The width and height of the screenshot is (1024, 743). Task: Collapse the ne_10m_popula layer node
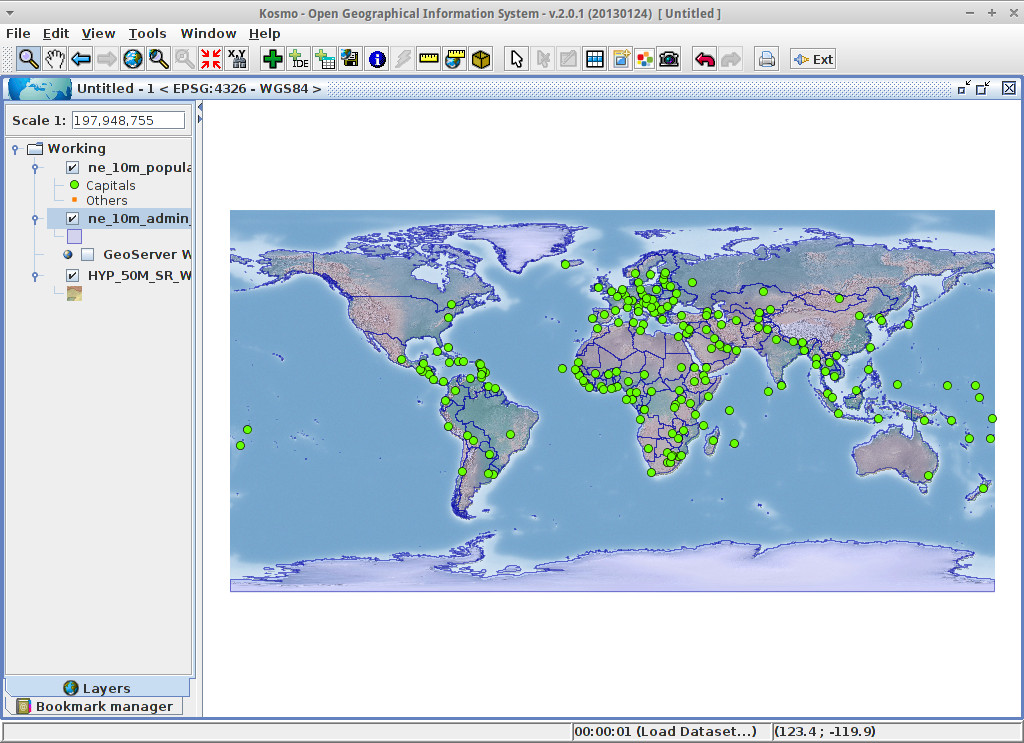35,168
